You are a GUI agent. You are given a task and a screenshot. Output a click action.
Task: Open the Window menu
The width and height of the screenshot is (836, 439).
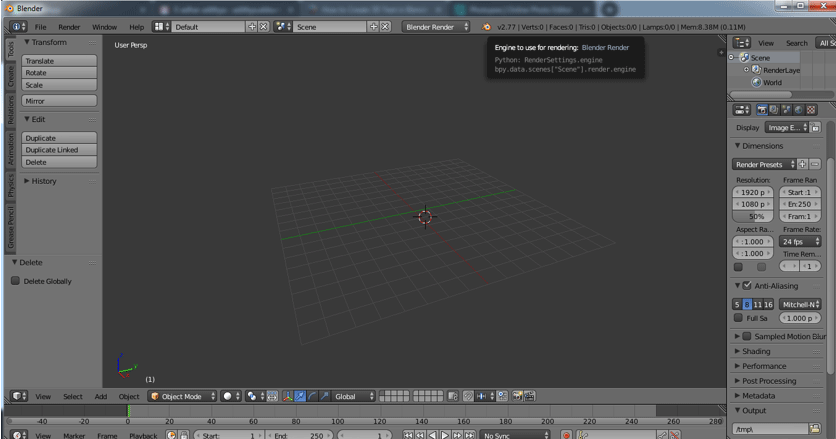tap(104, 27)
